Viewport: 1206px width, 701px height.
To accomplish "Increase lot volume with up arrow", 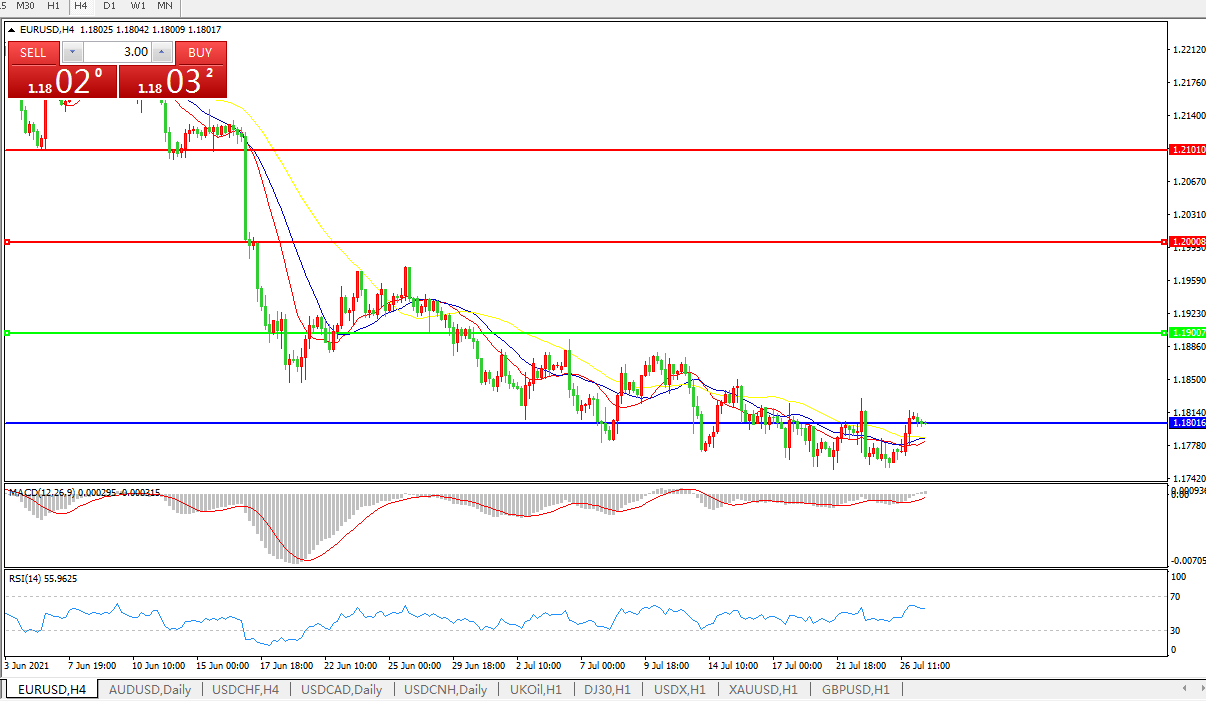I will pyautogui.click(x=163, y=53).
